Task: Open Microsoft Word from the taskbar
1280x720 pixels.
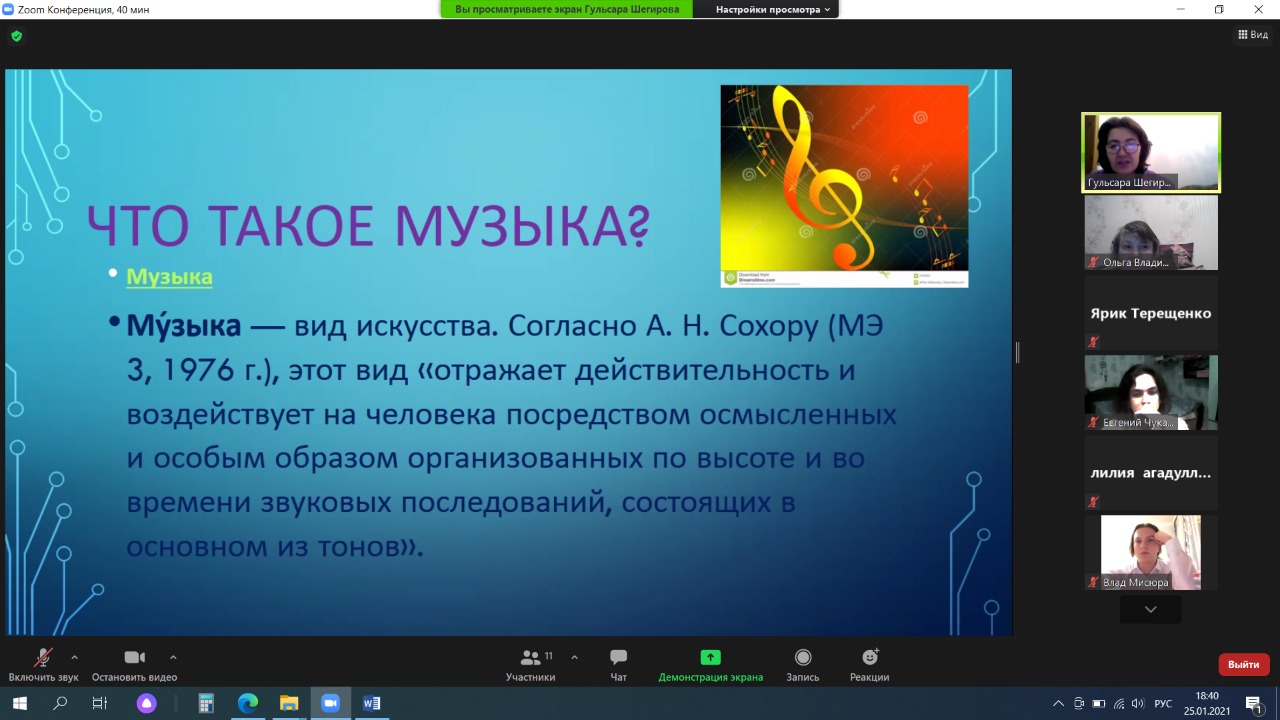Action: pos(371,703)
